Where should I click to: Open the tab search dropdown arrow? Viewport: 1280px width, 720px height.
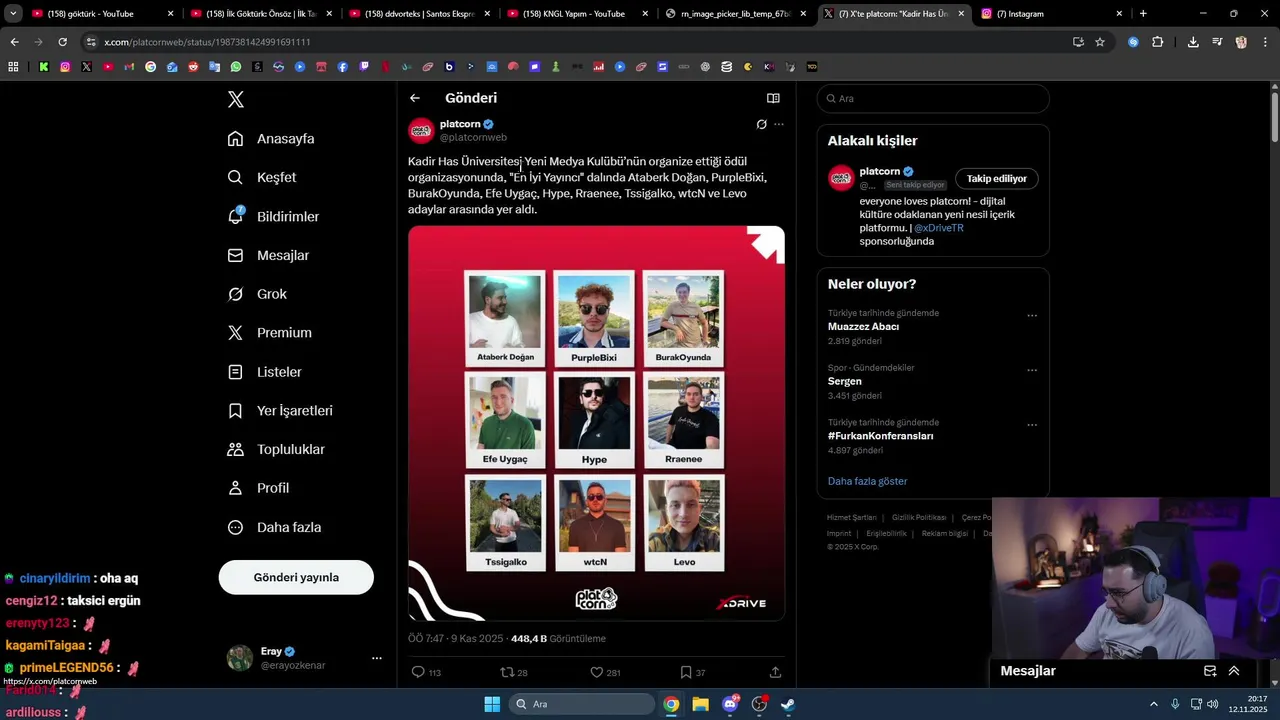13,14
